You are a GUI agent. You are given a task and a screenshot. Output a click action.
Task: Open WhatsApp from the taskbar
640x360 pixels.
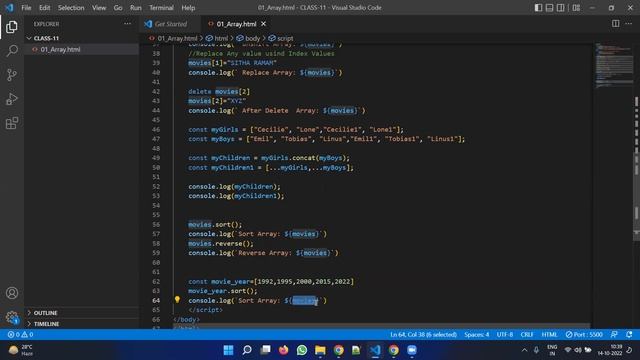[302, 350]
